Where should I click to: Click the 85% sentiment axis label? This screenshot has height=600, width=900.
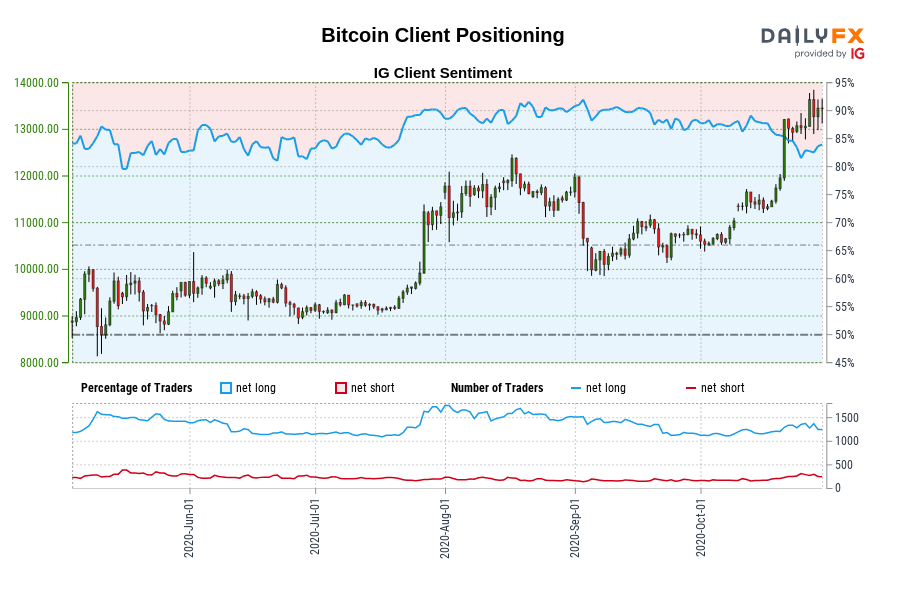tap(844, 139)
